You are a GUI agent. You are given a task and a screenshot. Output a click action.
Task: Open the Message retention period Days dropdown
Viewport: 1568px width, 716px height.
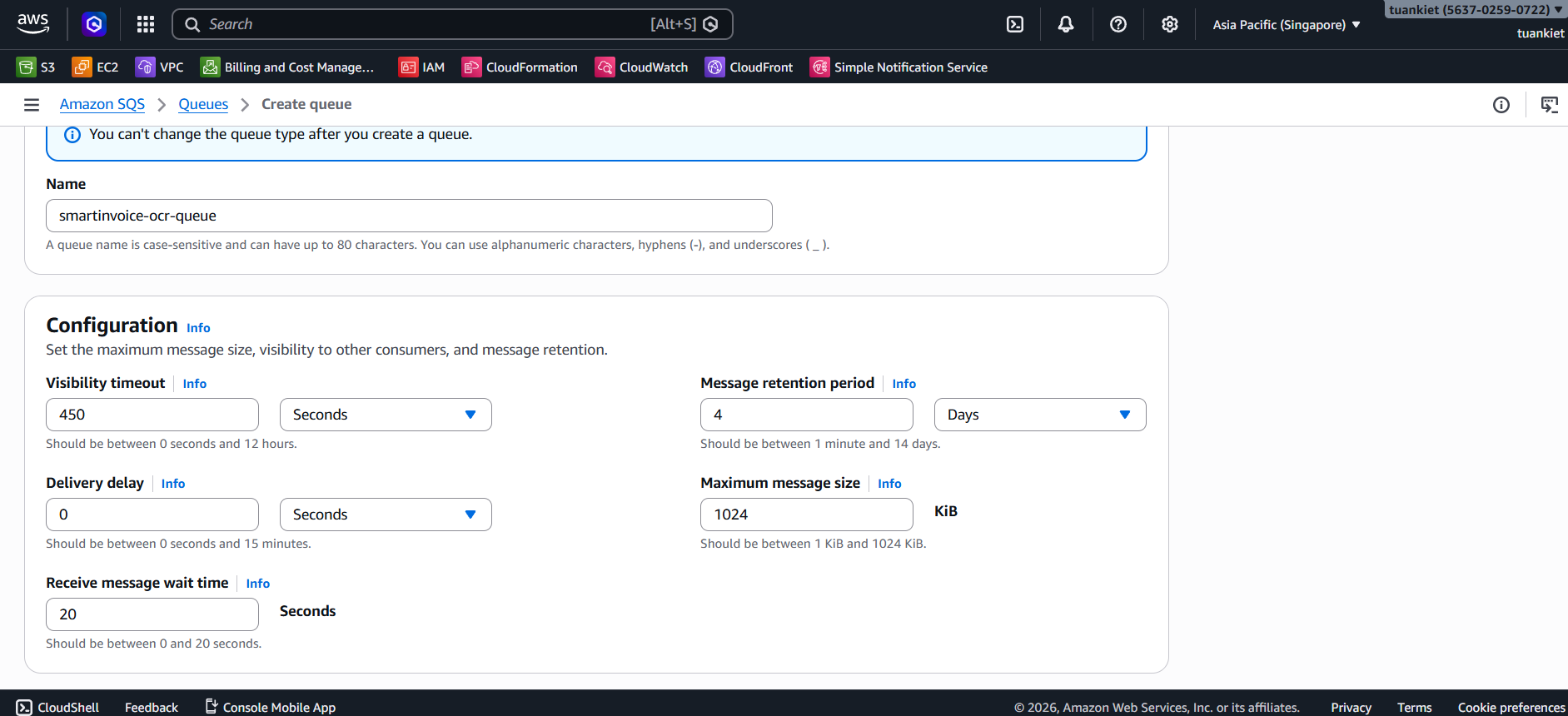[x=1039, y=415]
